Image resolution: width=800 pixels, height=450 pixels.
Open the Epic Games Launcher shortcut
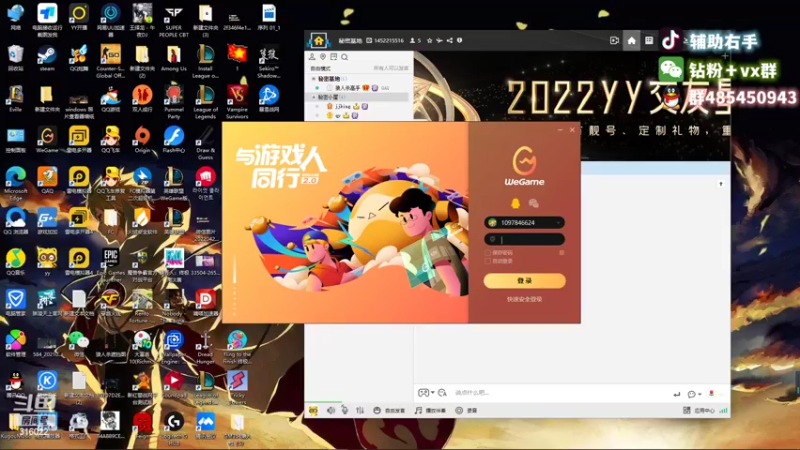(x=111, y=265)
